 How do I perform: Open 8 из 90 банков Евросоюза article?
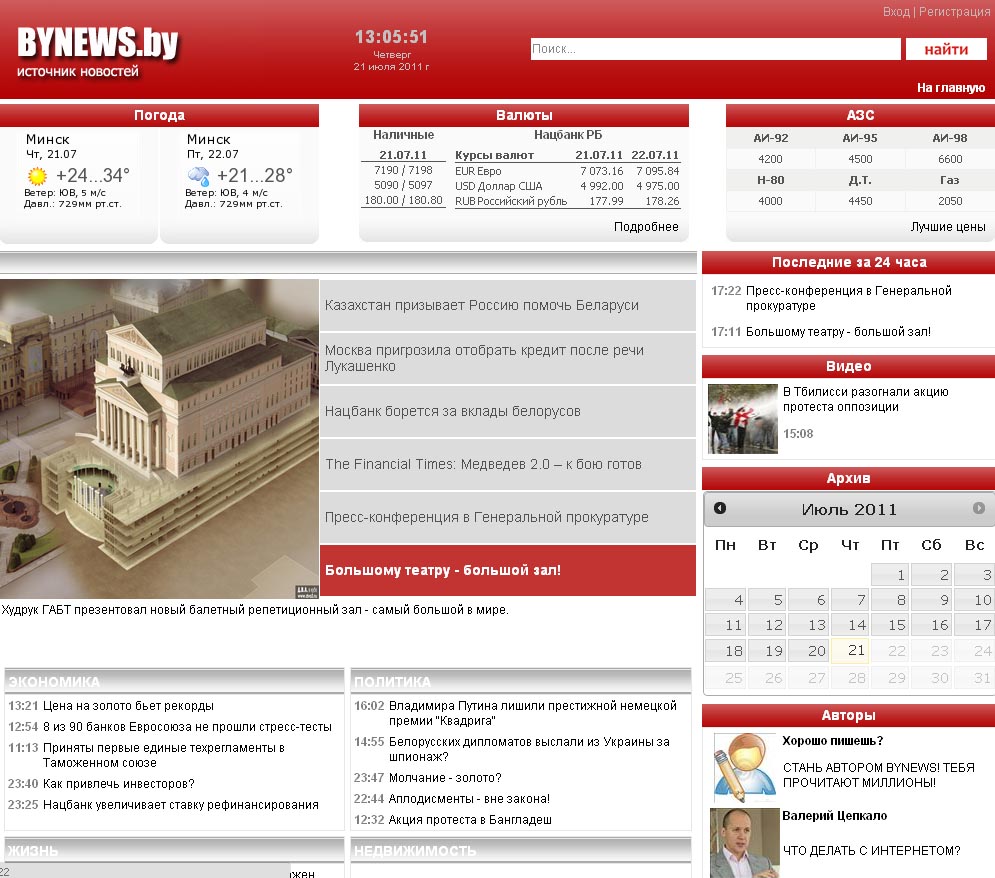tap(187, 726)
